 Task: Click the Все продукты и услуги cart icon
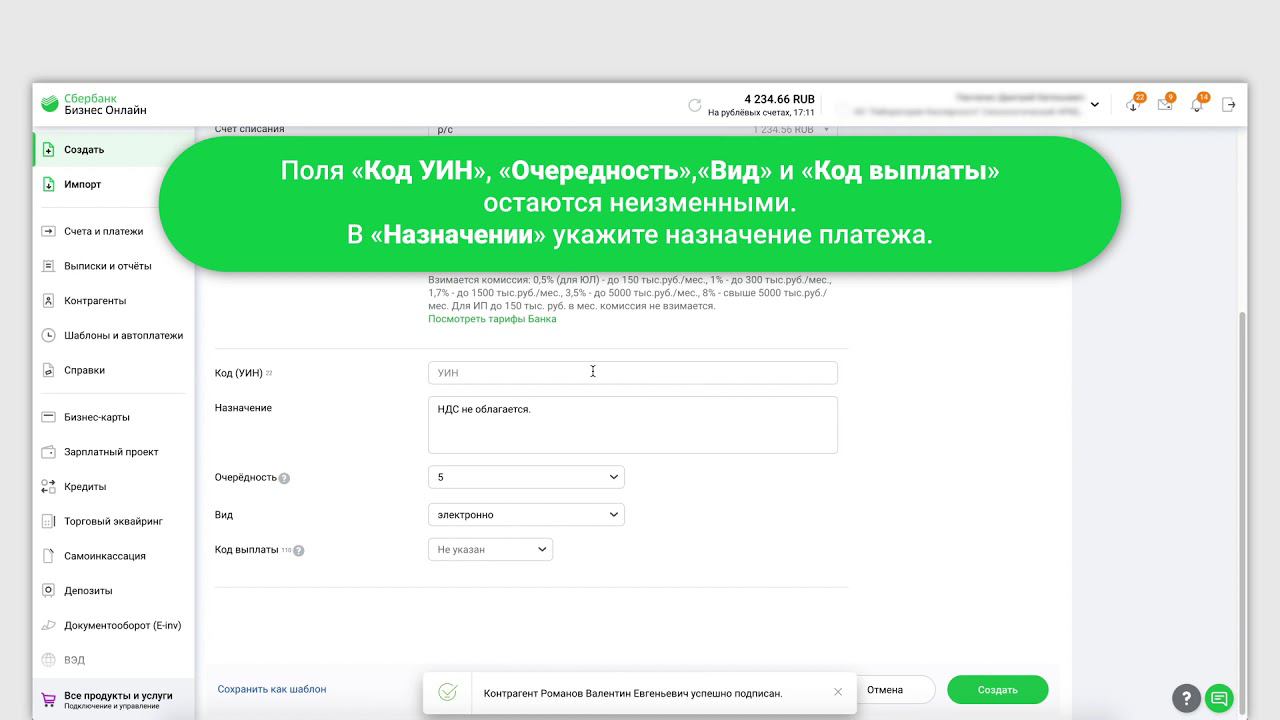[48, 700]
